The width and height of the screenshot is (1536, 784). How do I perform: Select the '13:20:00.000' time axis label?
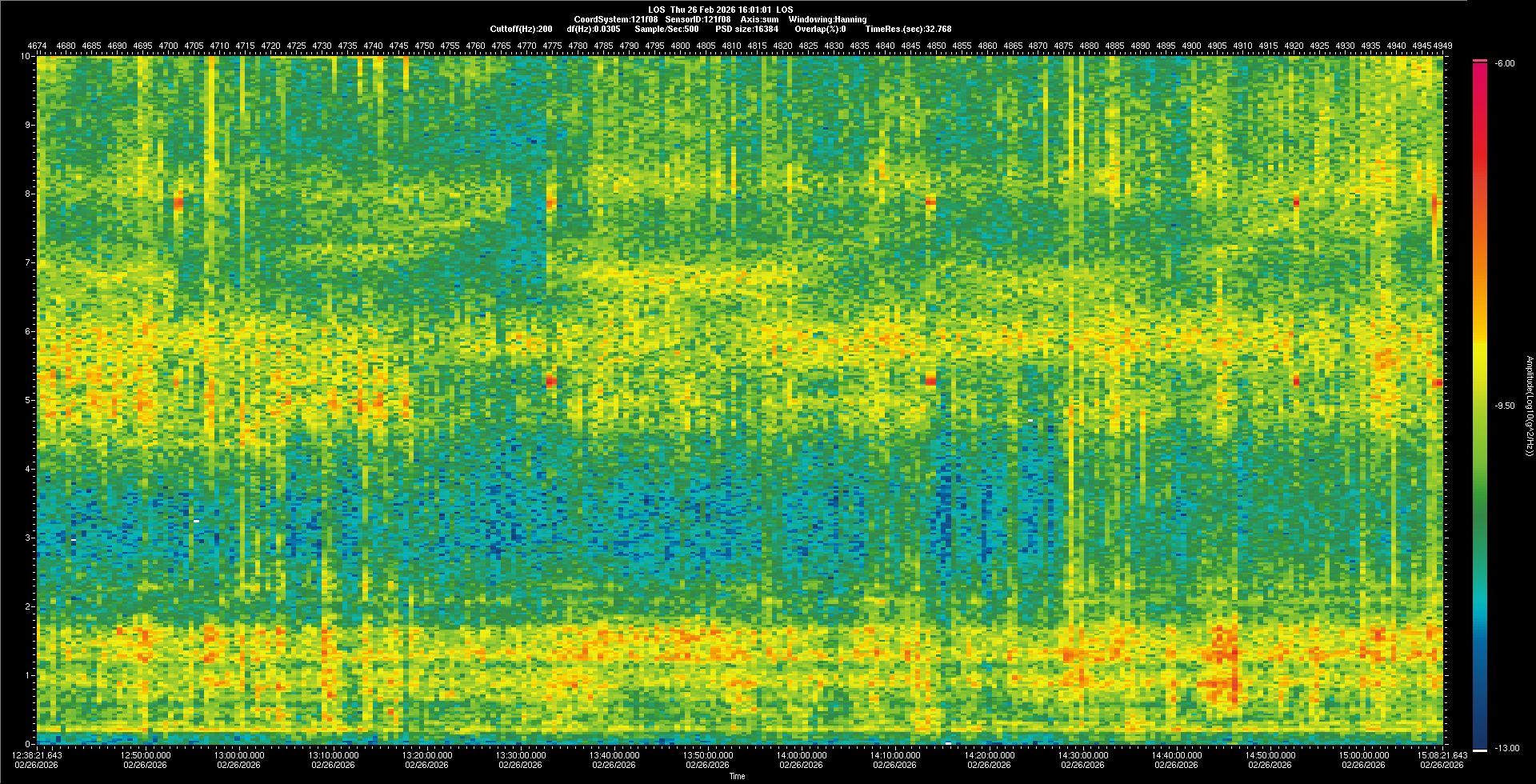point(426,754)
